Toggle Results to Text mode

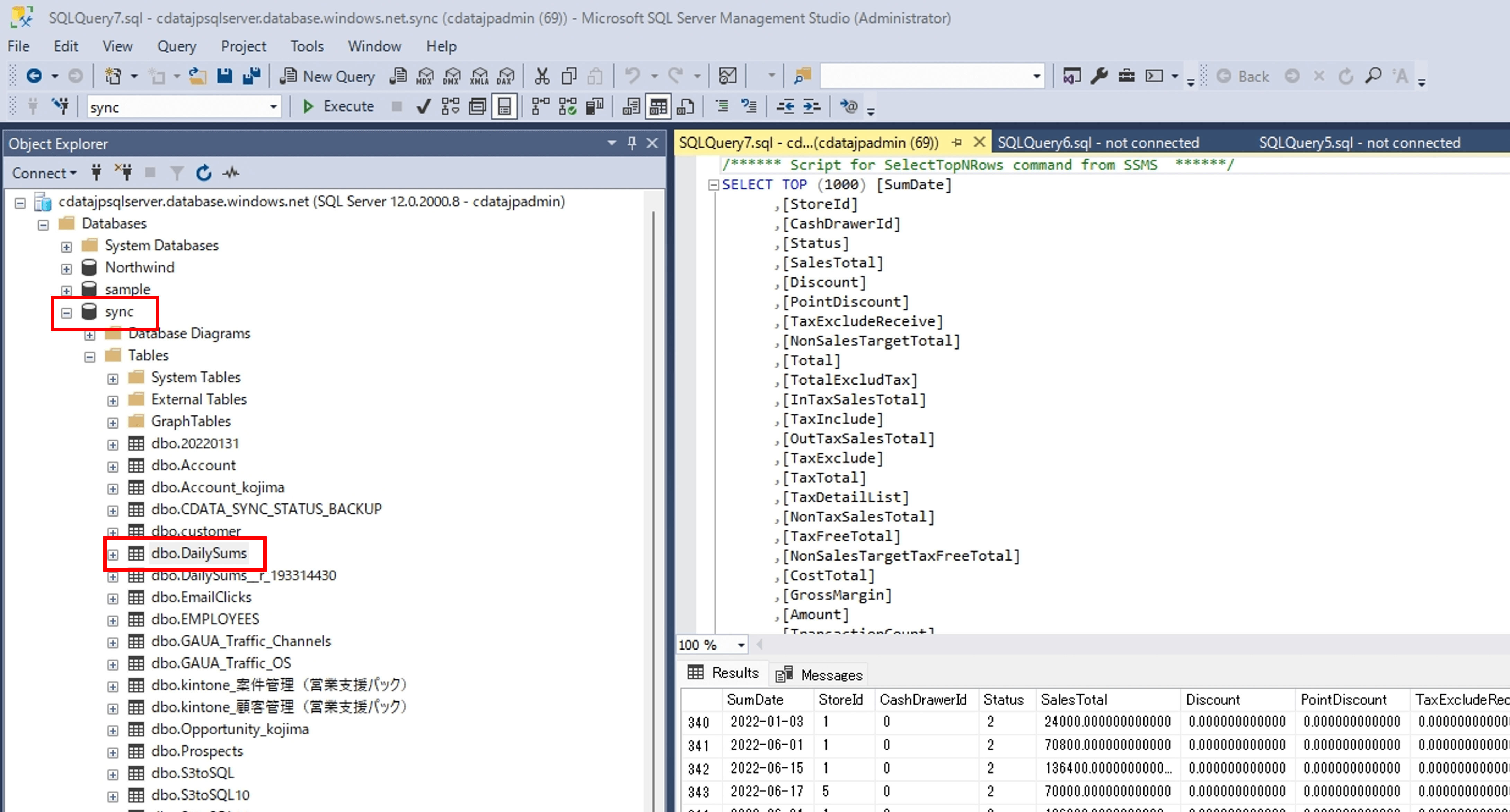point(631,107)
